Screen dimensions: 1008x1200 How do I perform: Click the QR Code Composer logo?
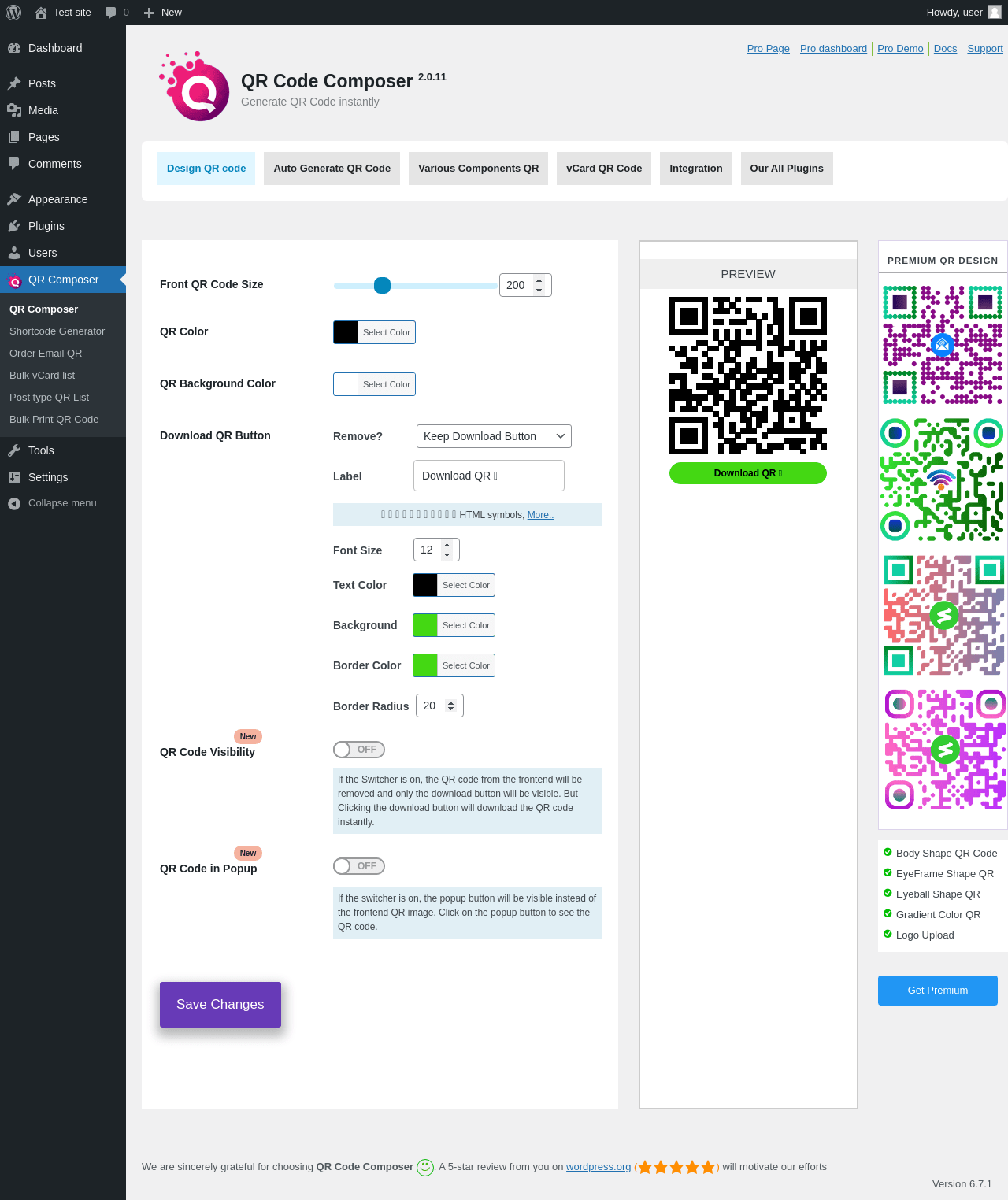coord(195,87)
